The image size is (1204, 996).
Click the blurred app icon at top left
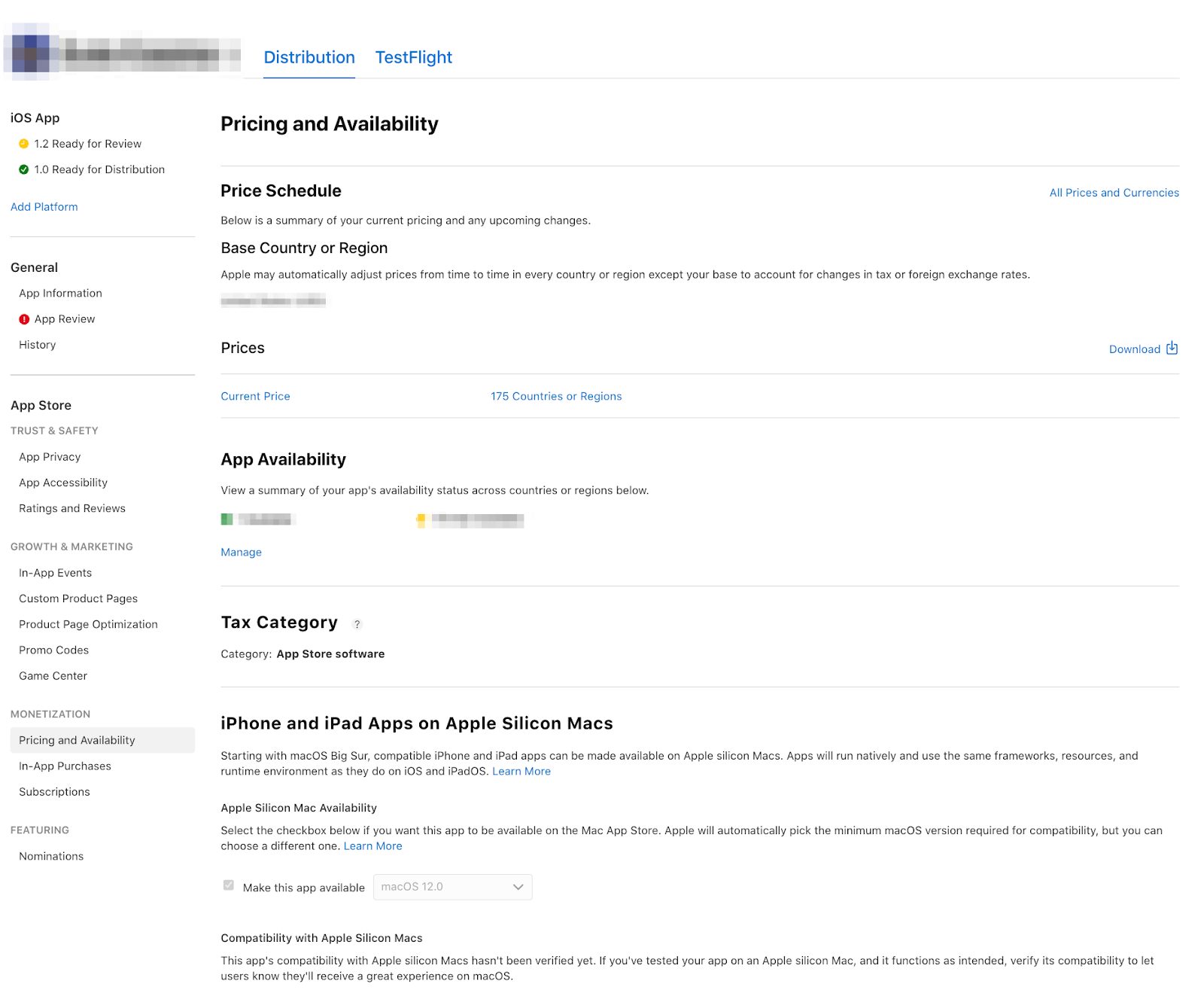tap(30, 53)
